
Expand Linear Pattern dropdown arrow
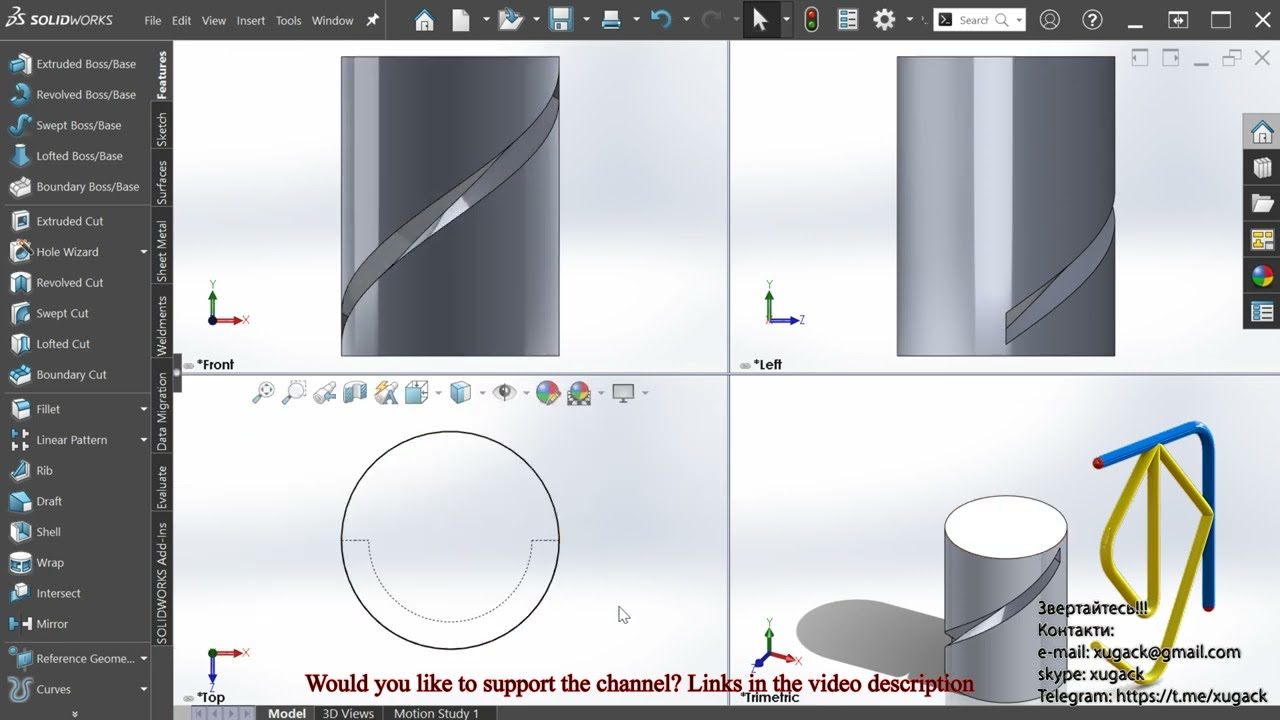pyautogui.click(x=144, y=440)
